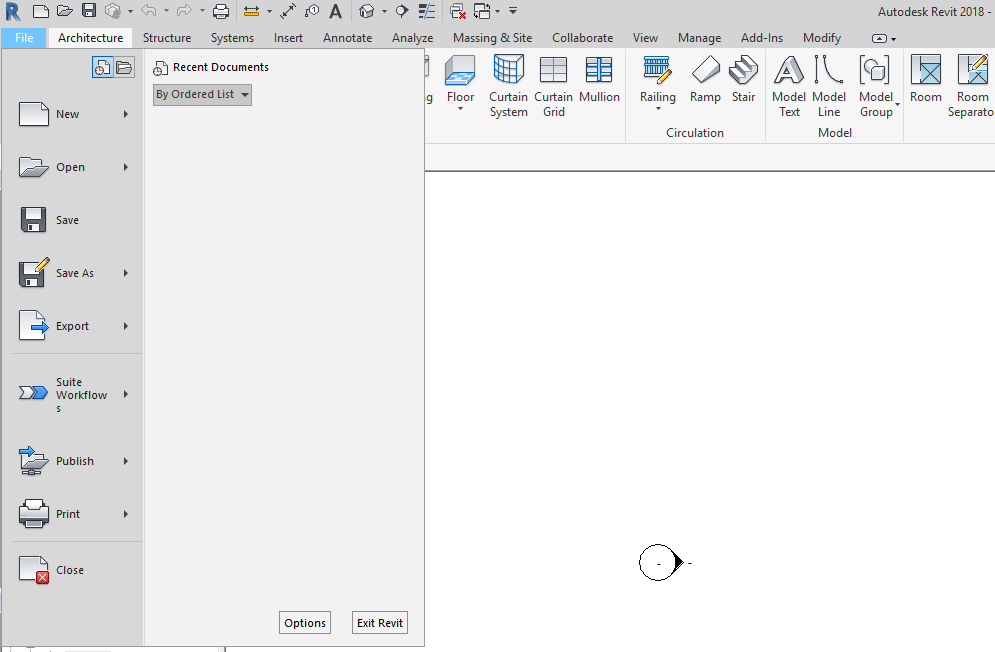The image size is (995, 652).
Task: Select the Railing tool
Action: pos(657,79)
